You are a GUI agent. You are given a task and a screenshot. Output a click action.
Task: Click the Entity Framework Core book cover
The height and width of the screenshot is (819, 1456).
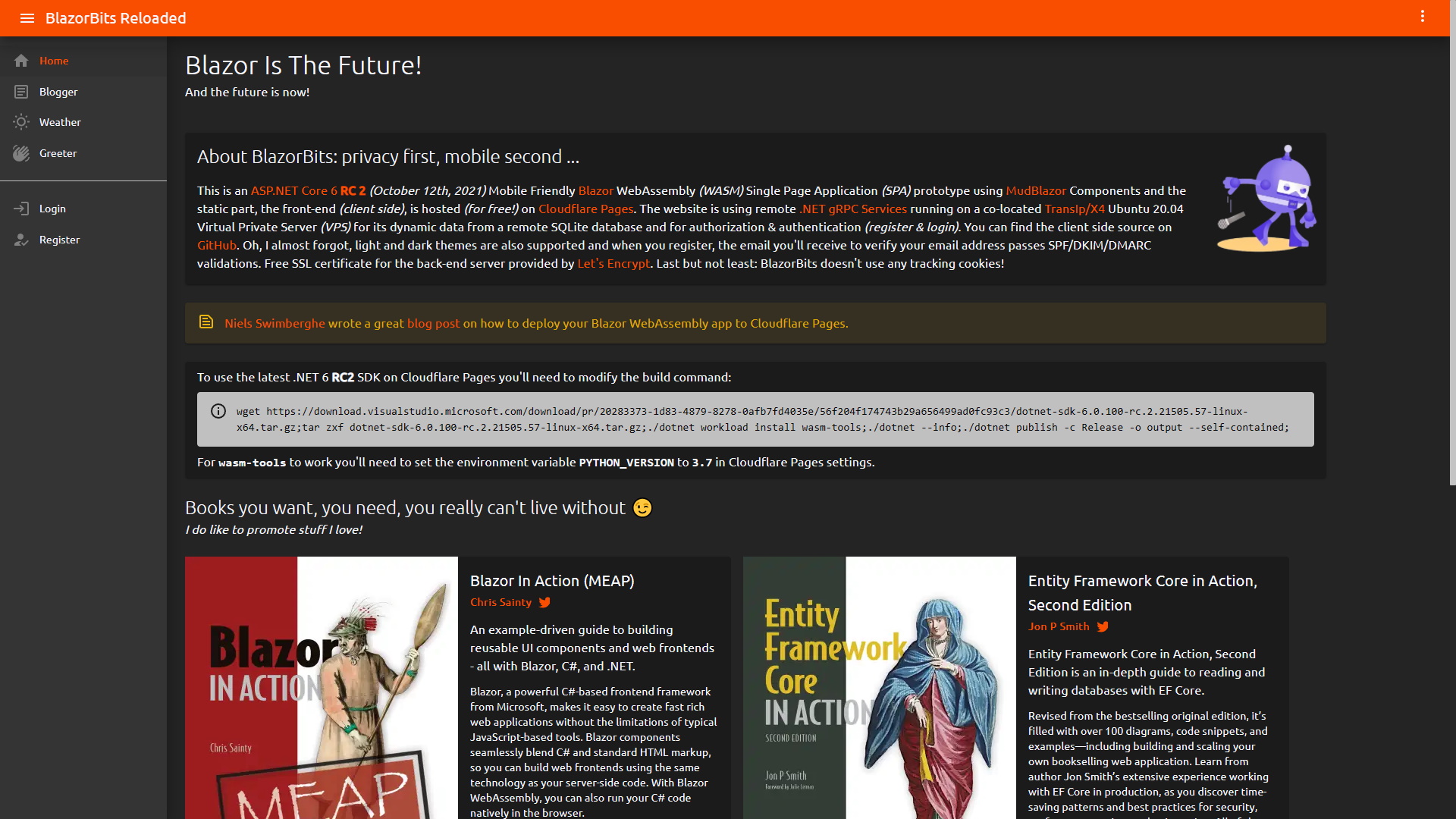(880, 688)
